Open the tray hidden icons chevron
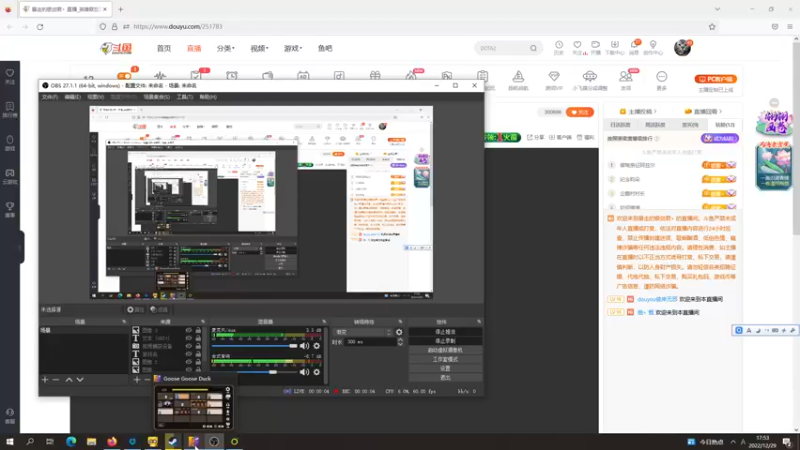The height and width of the screenshot is (450, 800). pos(733,442)
